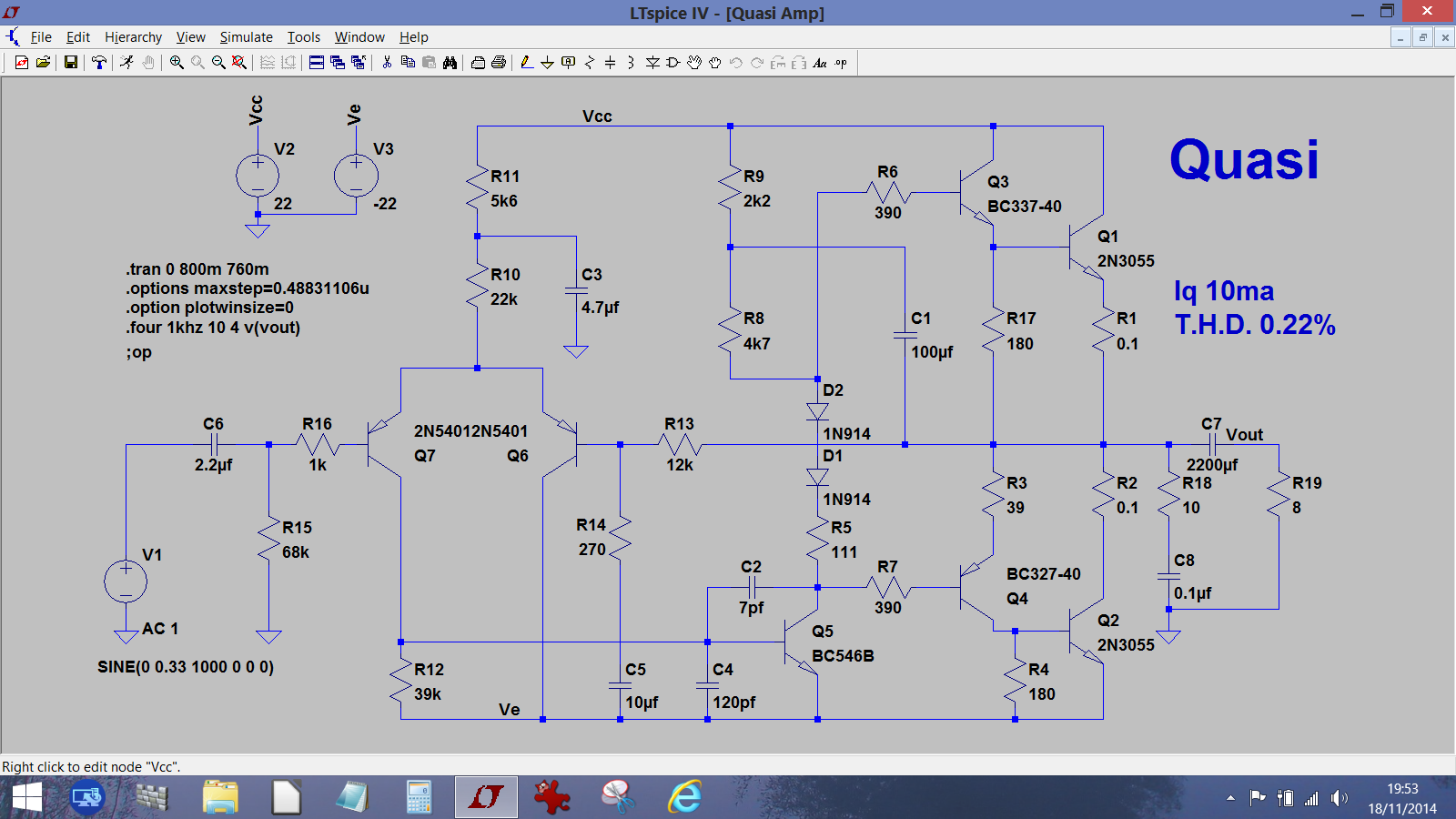Screen dimensions: 1456x819
Task: Open Print Setup toolbar icon
Action: (x=478, y=63)
